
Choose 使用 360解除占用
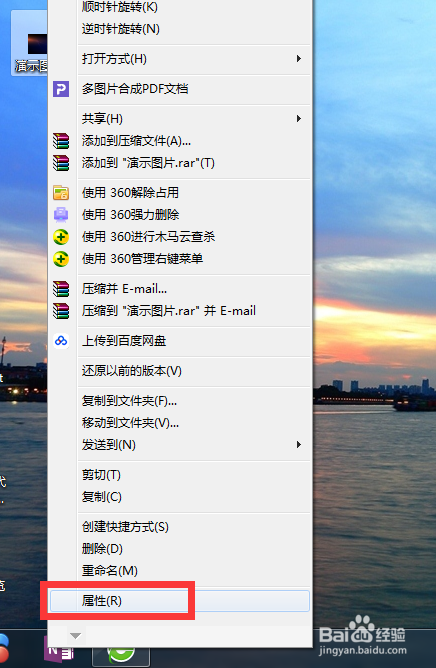pyautogui.click(x=130, y=193)
